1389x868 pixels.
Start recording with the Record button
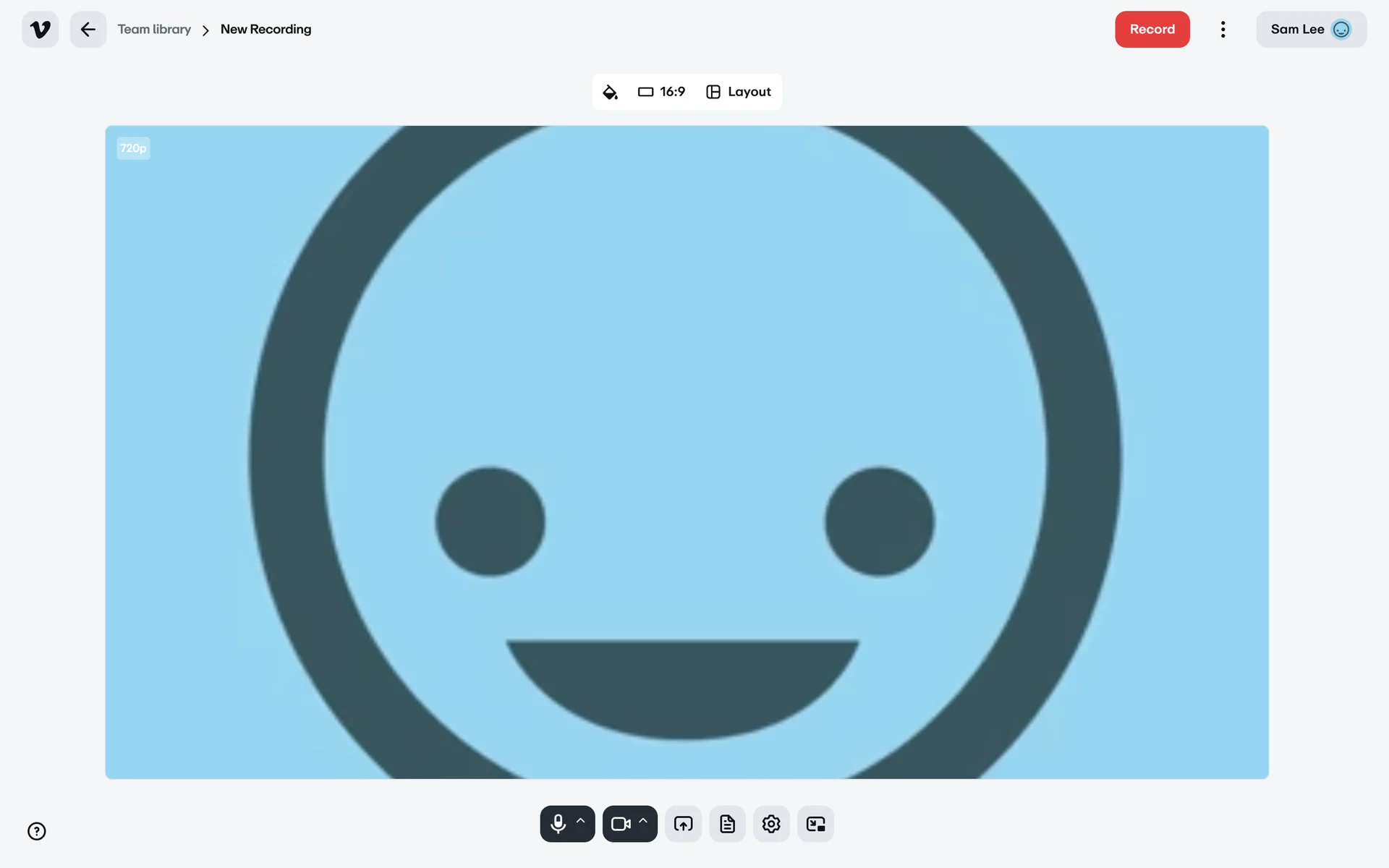click(x=1152, y=30)
